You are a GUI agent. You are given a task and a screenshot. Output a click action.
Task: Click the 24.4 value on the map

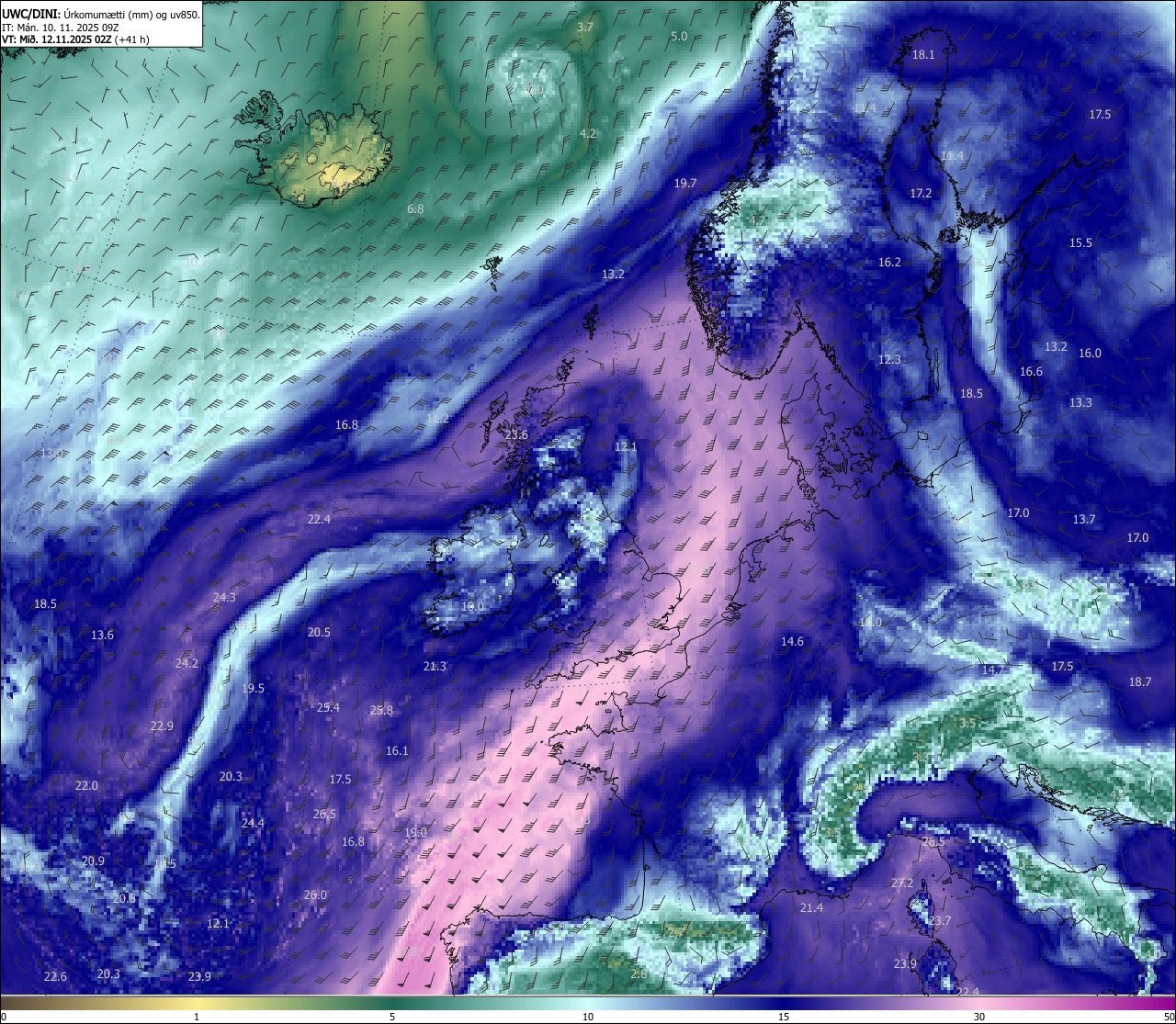[x=253, y=823]
